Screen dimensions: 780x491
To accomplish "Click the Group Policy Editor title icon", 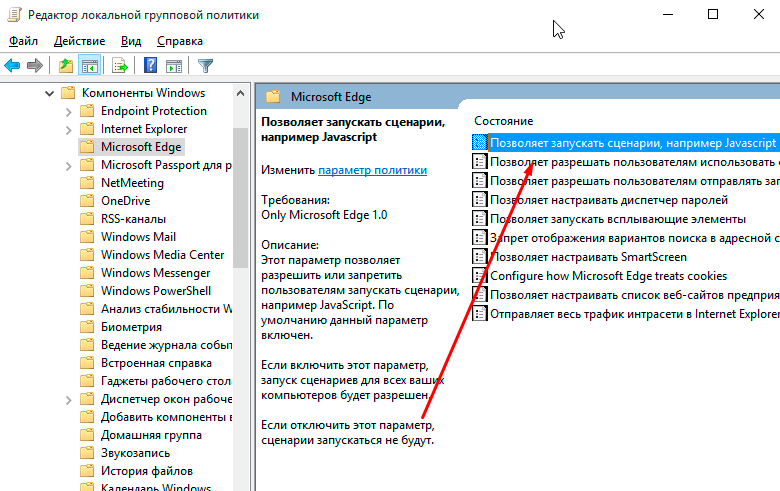I will (14, 15).
